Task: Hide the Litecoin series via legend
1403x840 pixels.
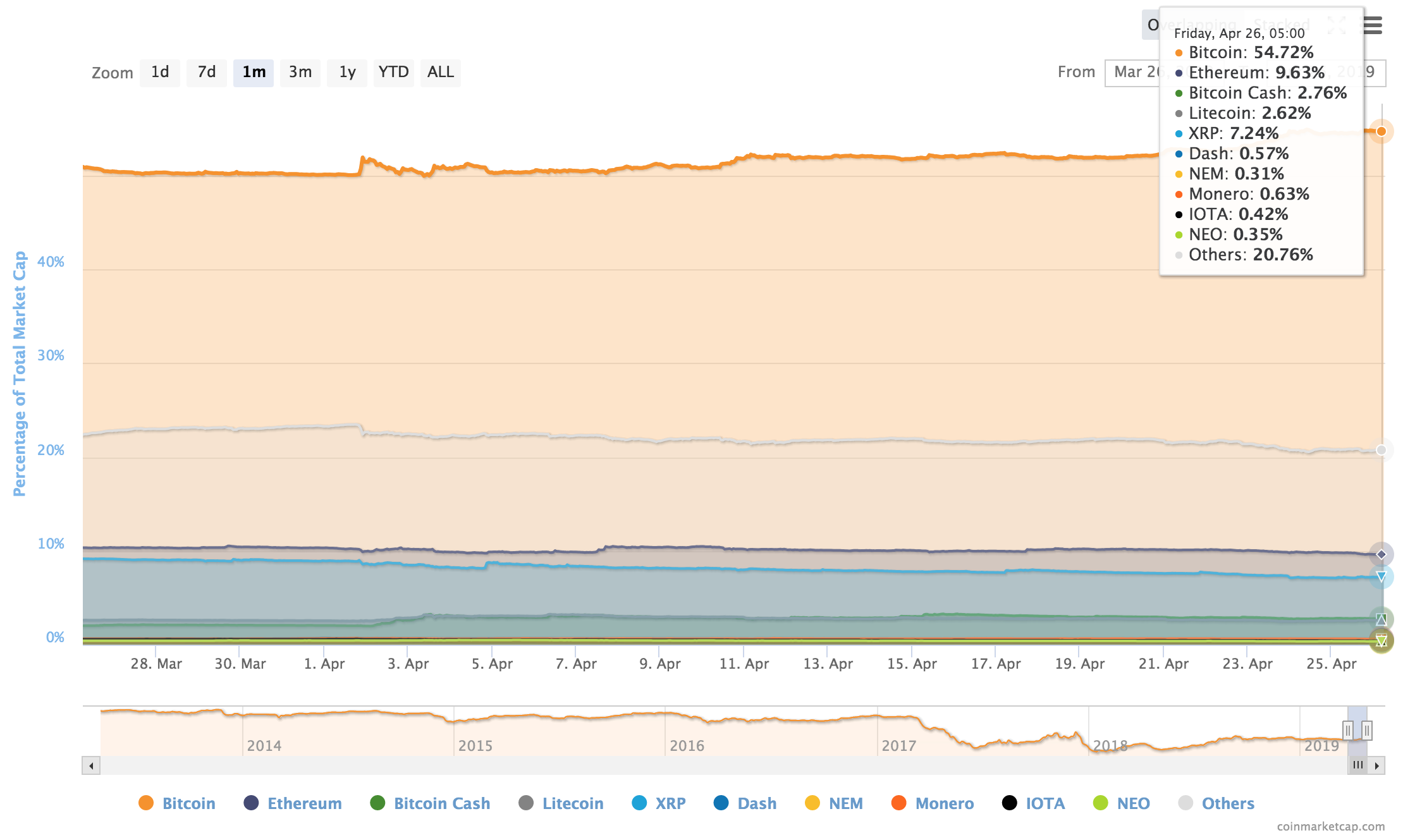Action: 561,803
